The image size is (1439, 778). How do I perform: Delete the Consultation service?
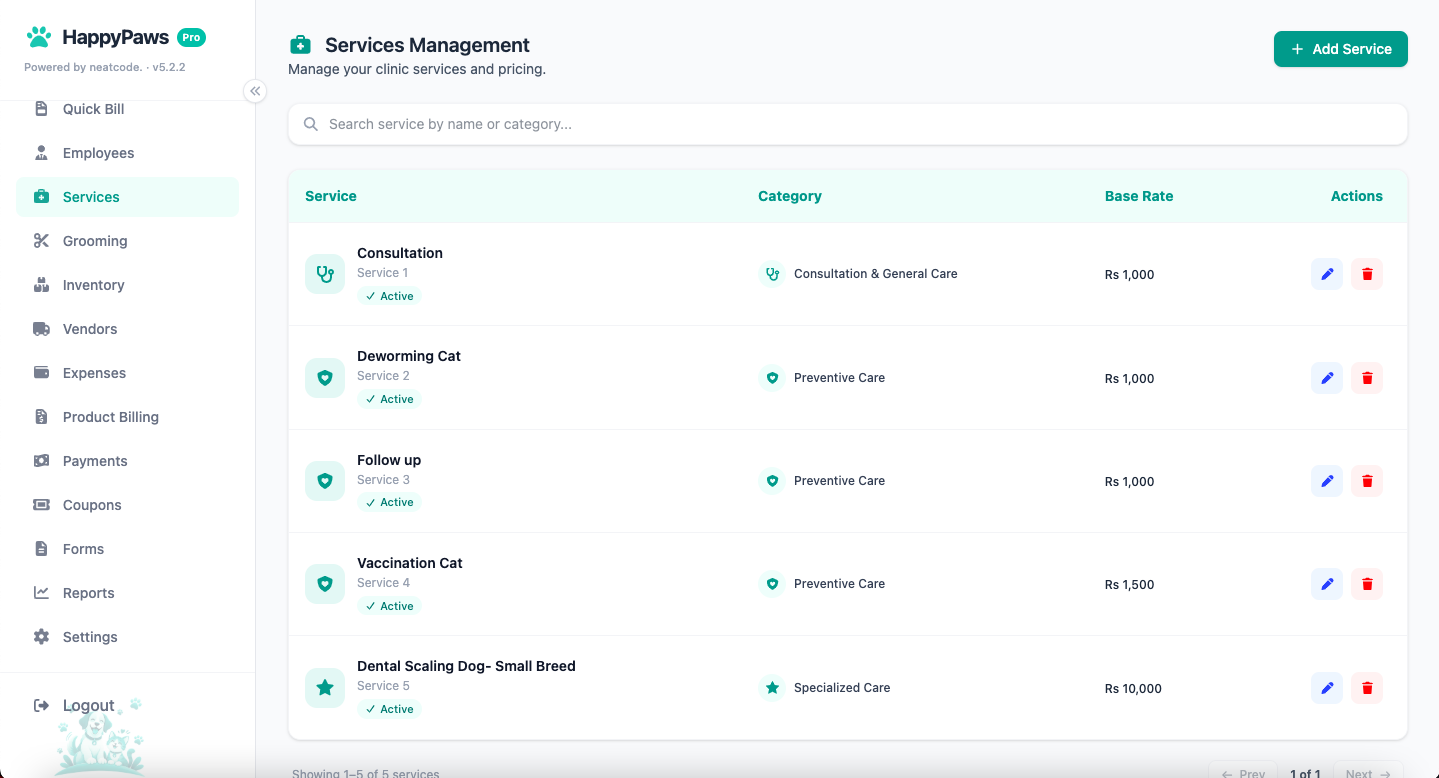(1367, 274)
